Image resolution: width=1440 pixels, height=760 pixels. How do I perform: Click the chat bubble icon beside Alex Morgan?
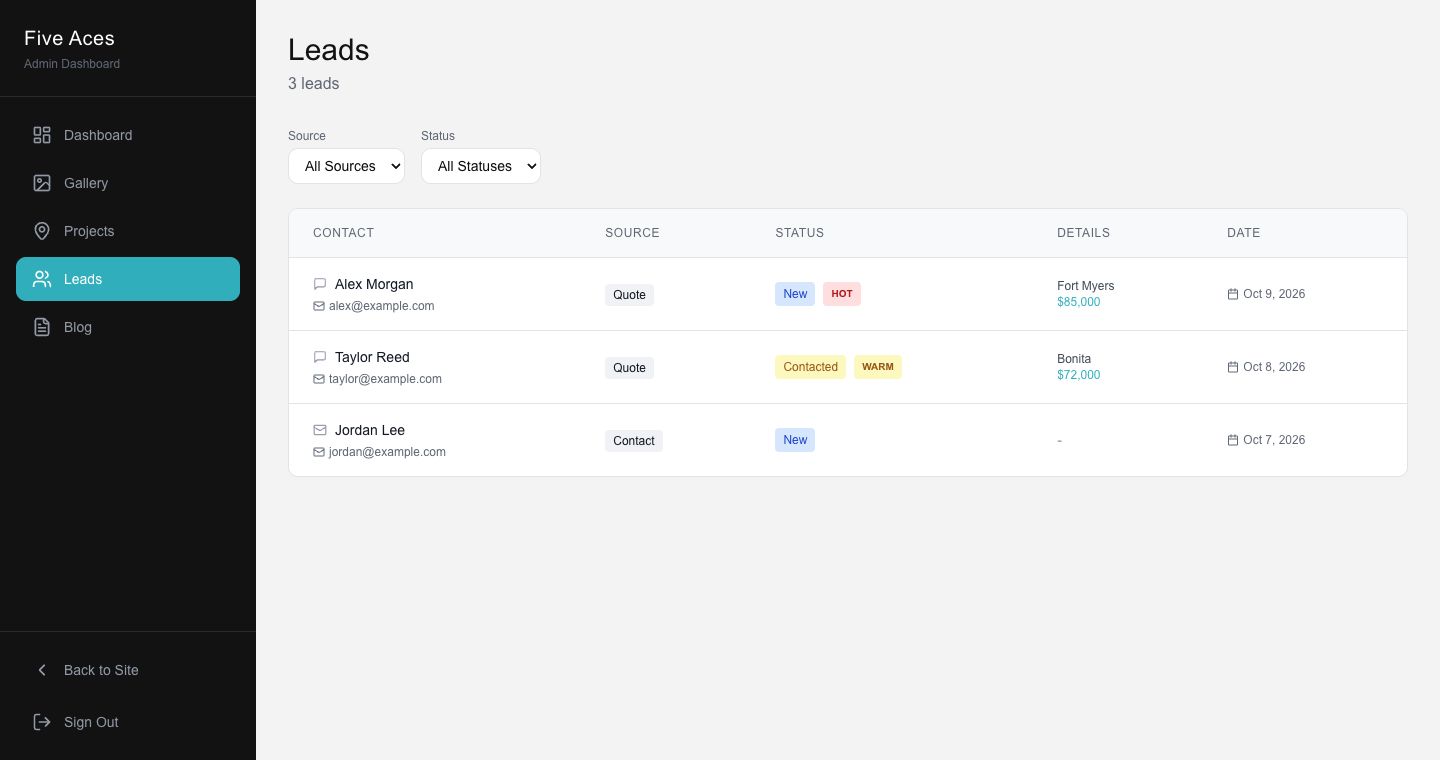pyautogui.click(x=320, y=284)
